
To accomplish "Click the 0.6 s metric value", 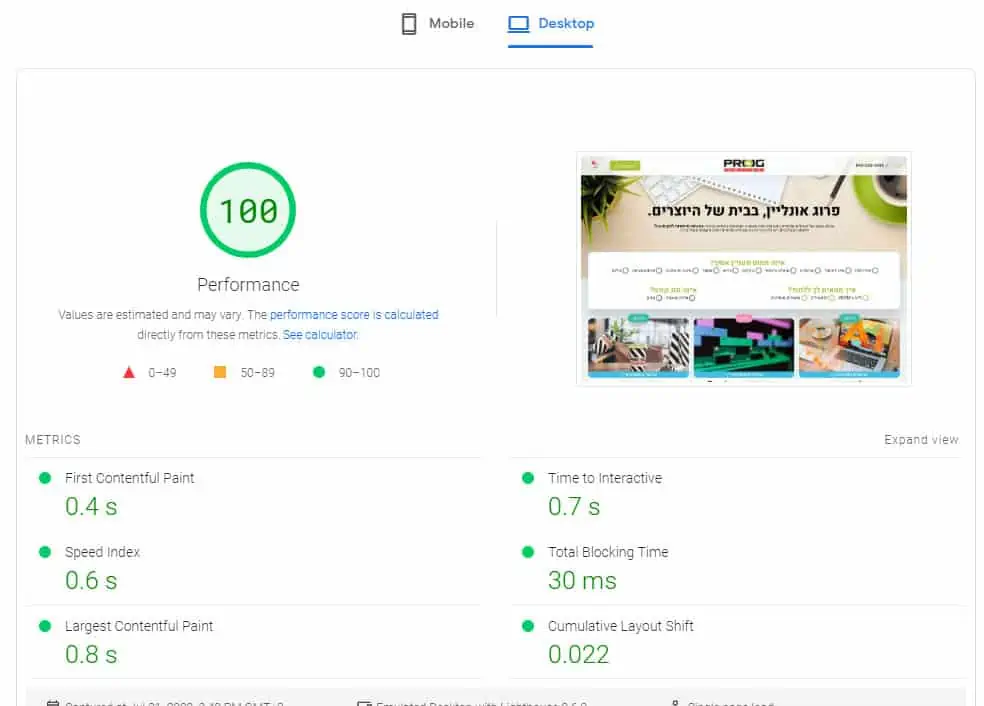I will click(91, 580).
